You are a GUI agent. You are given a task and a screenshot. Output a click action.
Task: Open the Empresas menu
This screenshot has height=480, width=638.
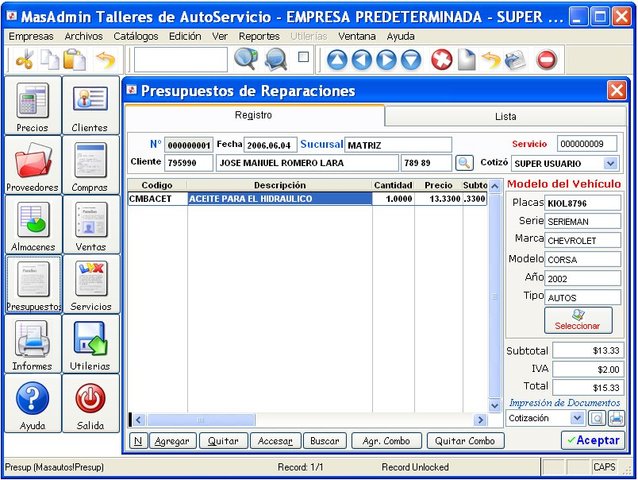click(31, 37)
